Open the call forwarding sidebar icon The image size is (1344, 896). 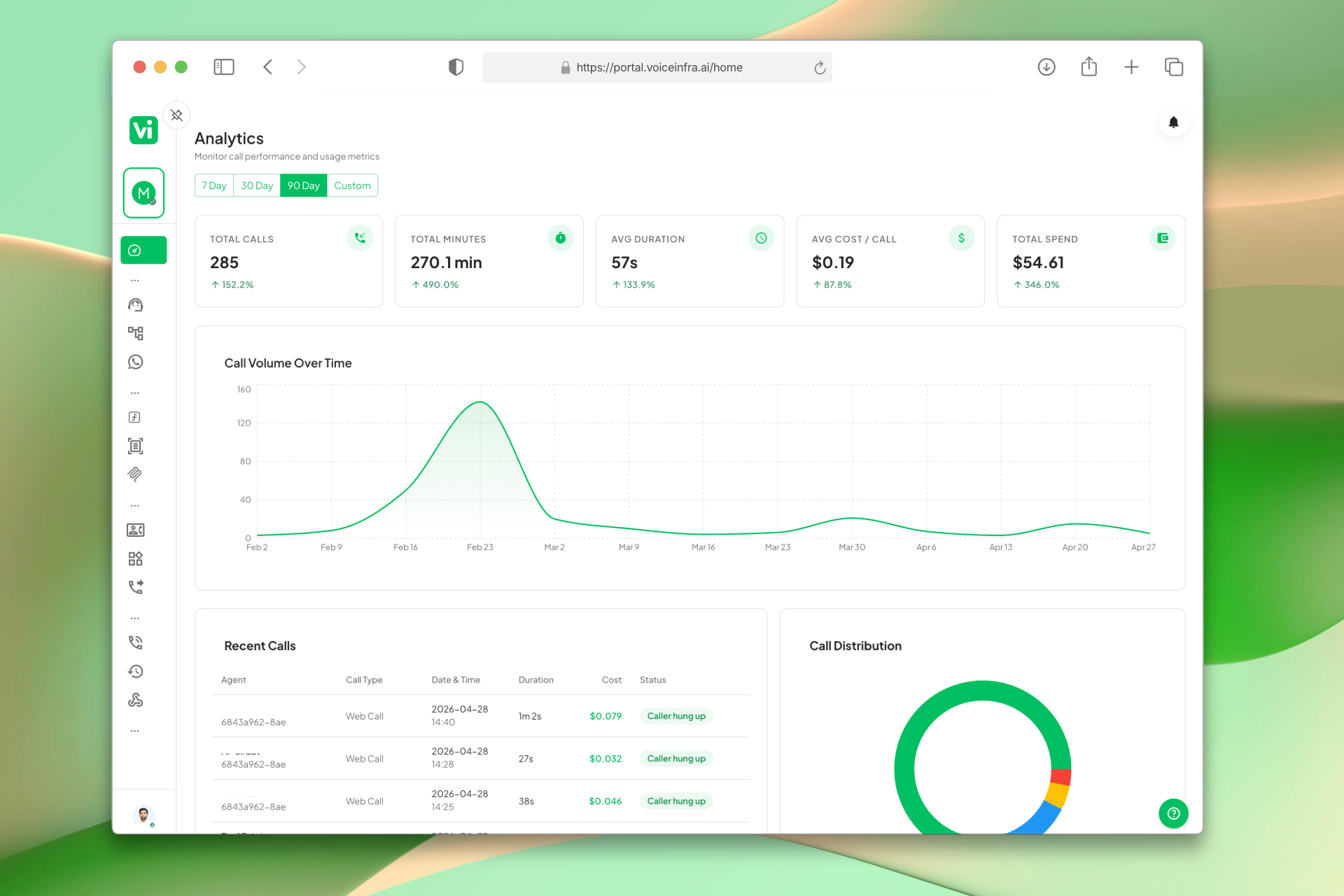pos(136,587)
